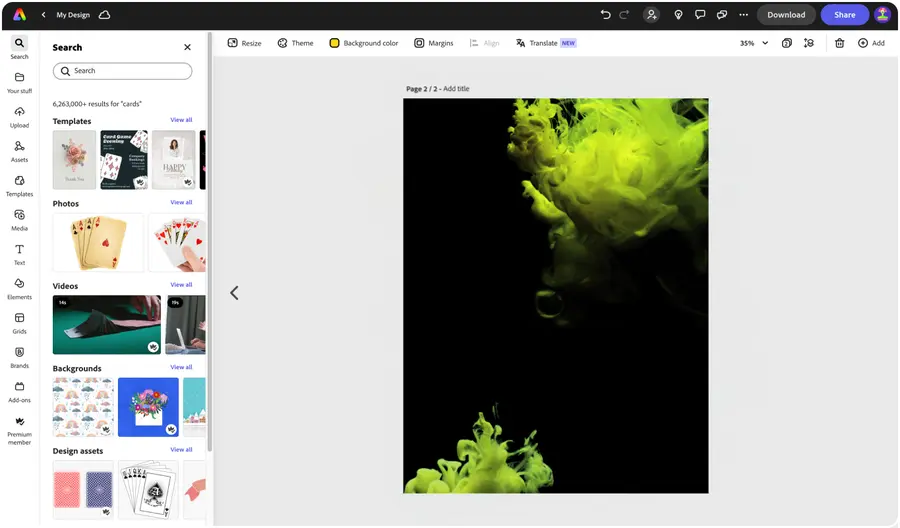
Task: Open the Margins toolbar option
Action: tap(434, 43)
